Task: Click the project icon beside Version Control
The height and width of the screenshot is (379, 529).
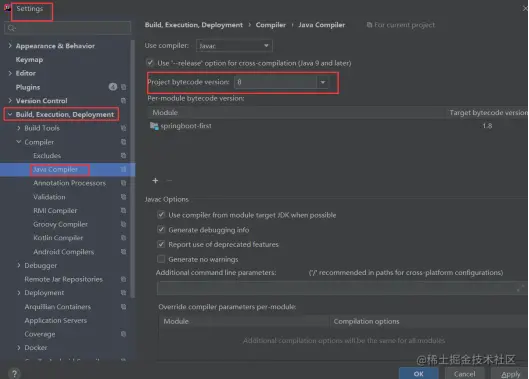Action: [x=123, y=101]
